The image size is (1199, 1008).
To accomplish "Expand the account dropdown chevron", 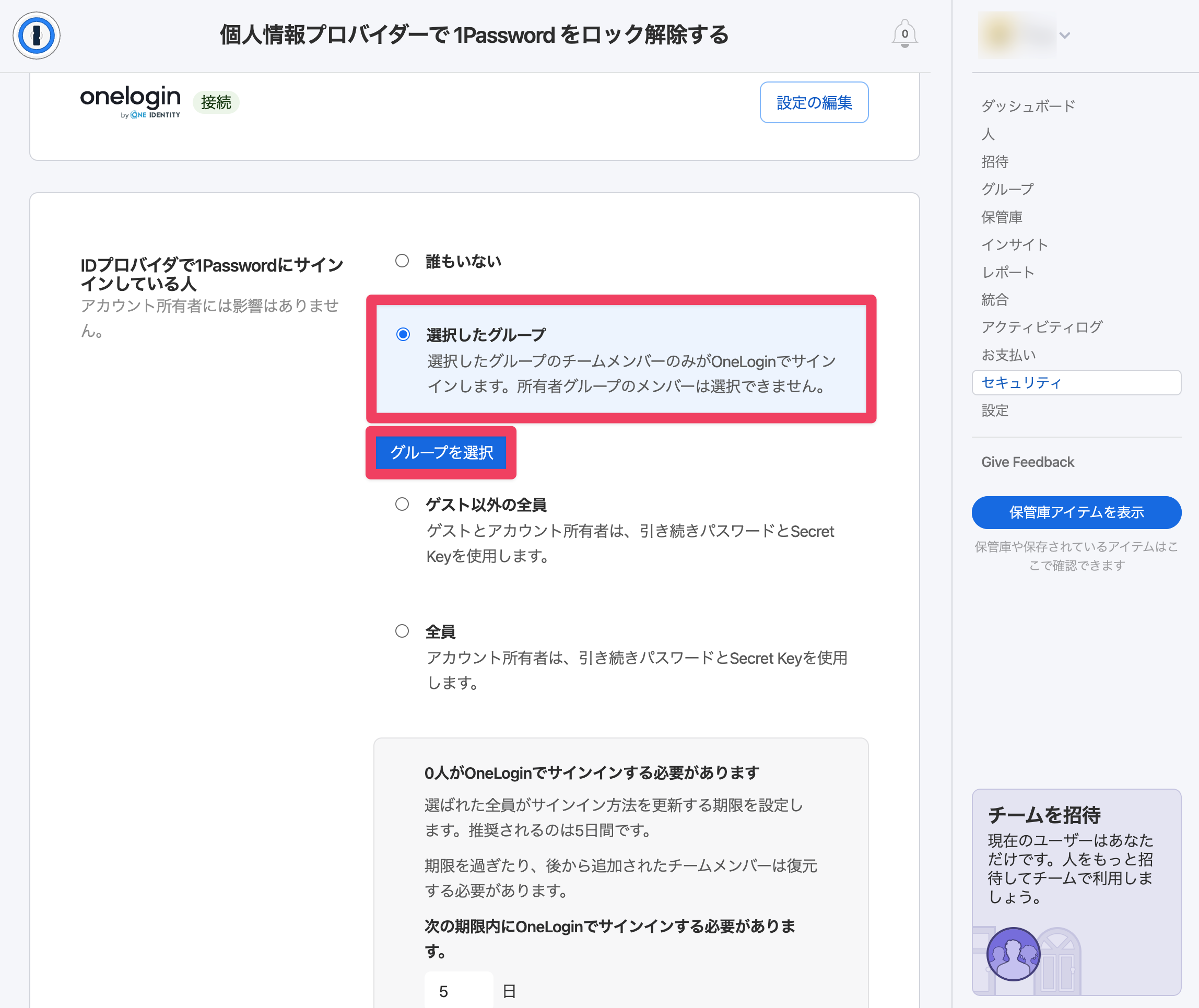I will pos(1065,36).
